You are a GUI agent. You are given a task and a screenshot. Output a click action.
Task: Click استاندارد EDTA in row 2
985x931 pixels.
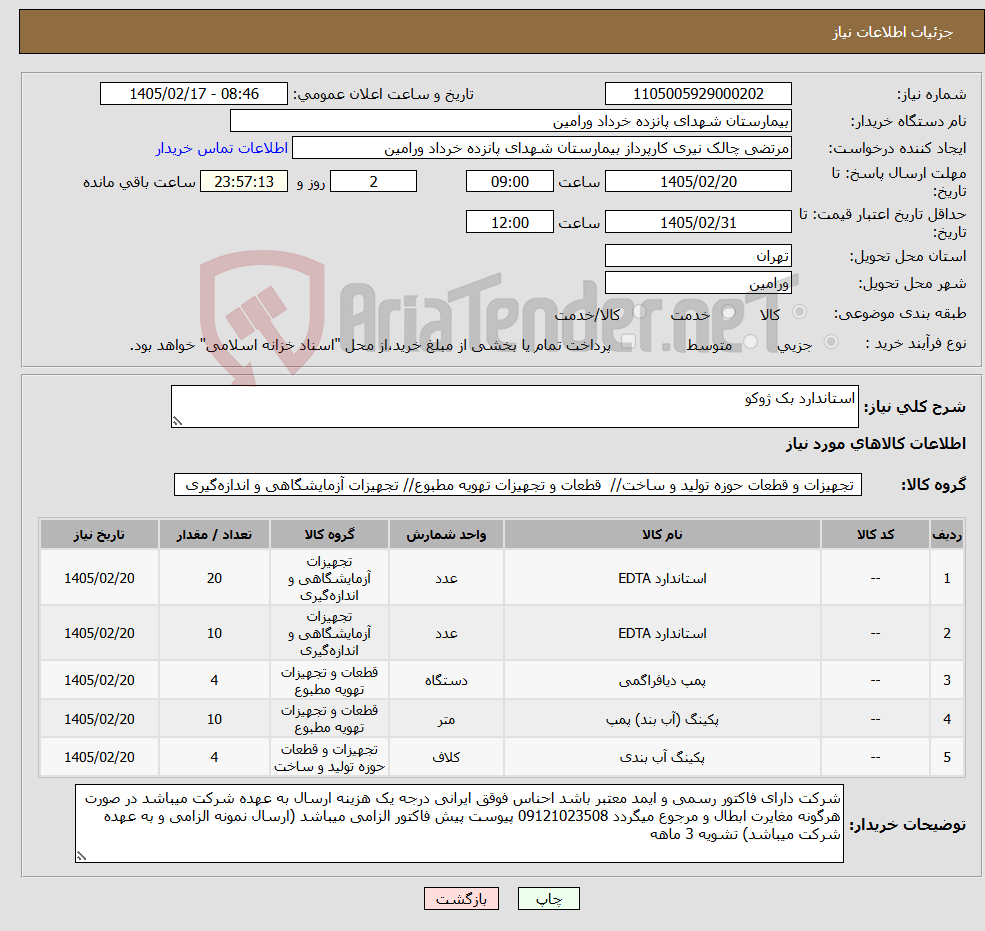click(x=662, y=633)
